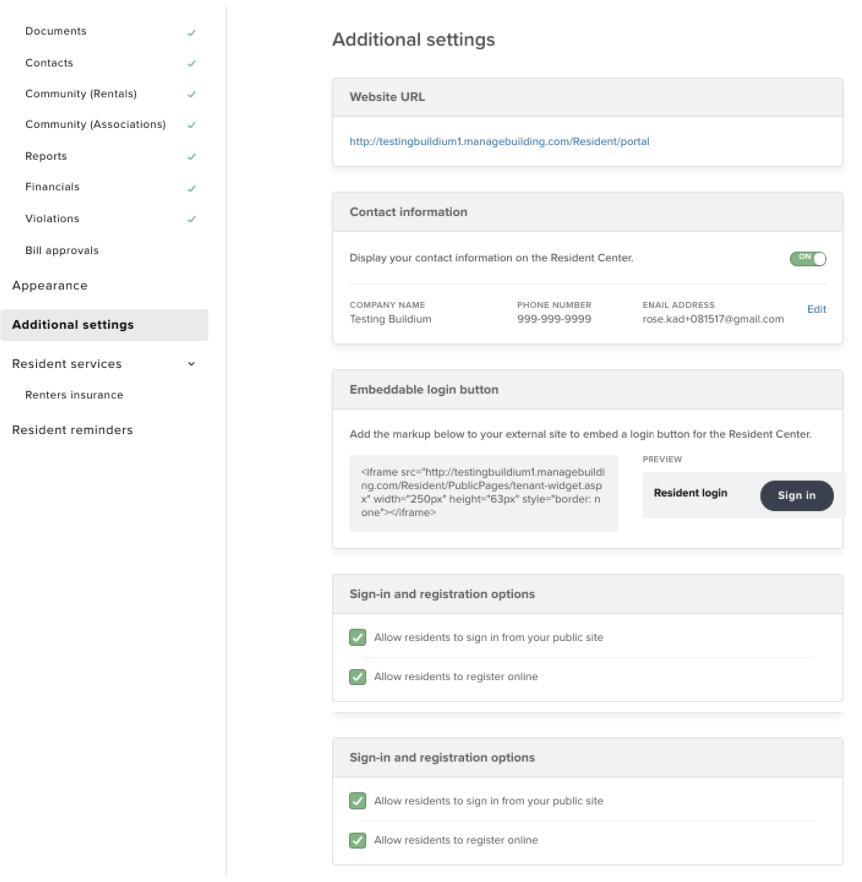The width and height of the screenshot is (862, 882).
Task: Collapse the Resident services chevron
Action: click(x=191, y=364)
